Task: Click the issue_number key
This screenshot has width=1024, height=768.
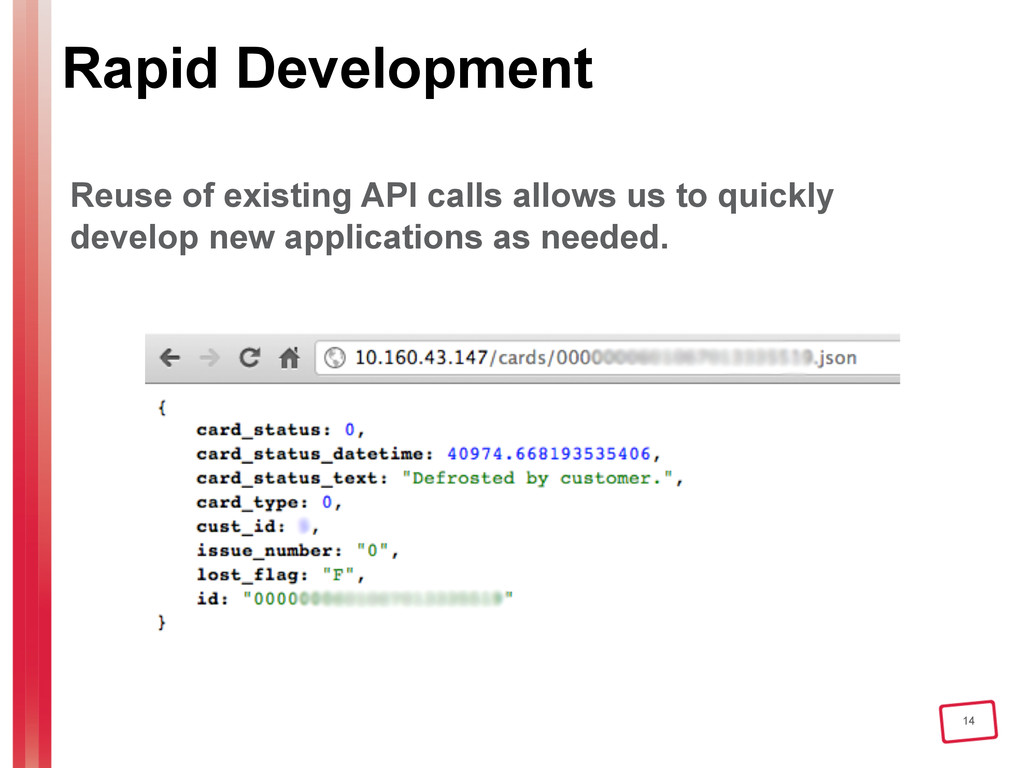Action: 264,551
